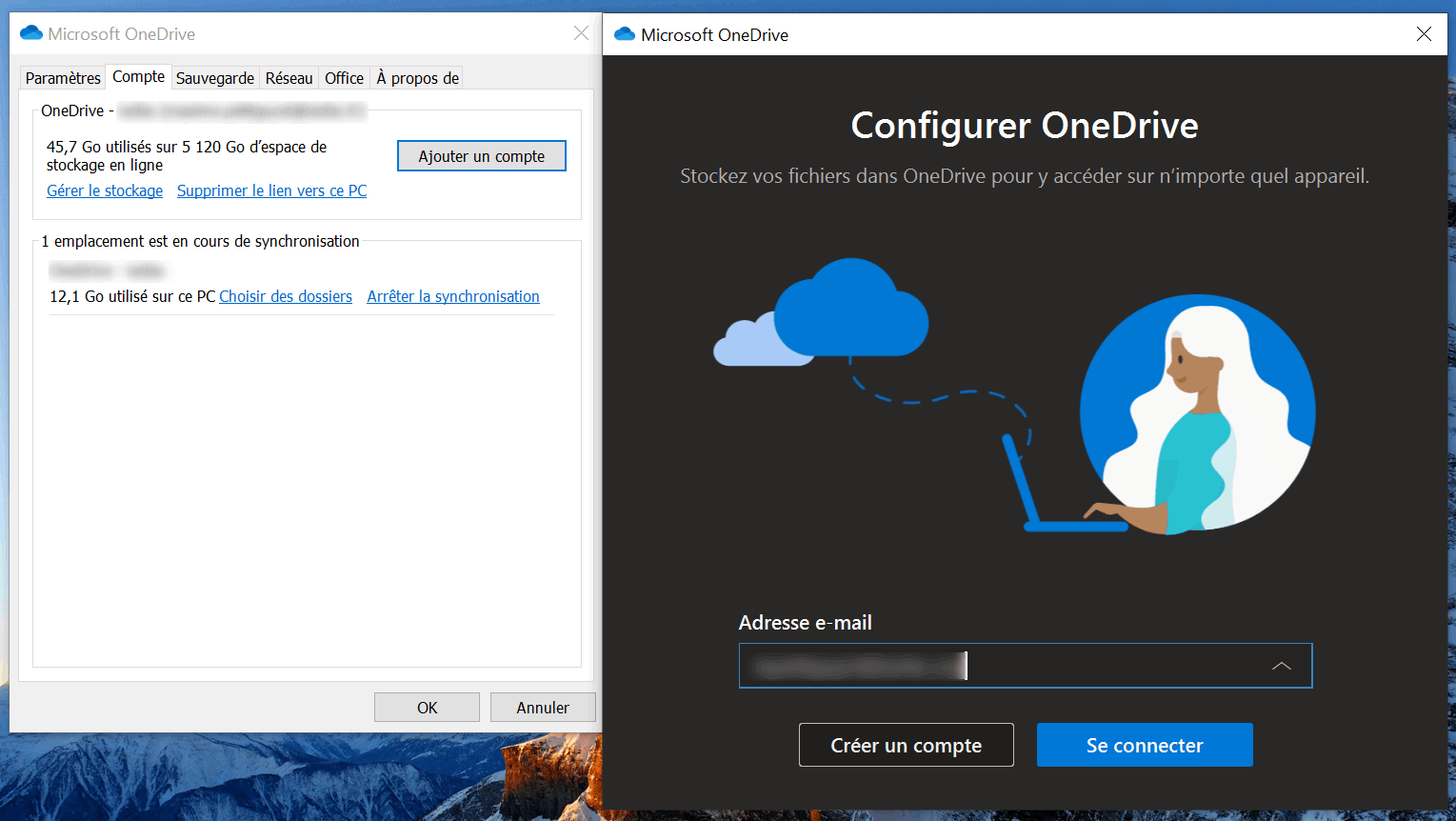This screenshot has width=1456, height=821.
Task: Select the Compte tab
Action: pyautogui.click(x=138, y=76)
